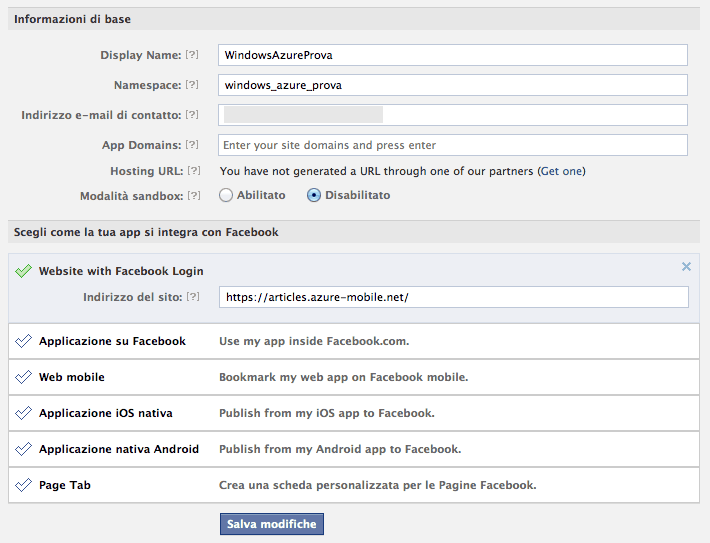Select the Disabilitato sandbox radio button
This screenshot has height=543, width=710.
314,195
